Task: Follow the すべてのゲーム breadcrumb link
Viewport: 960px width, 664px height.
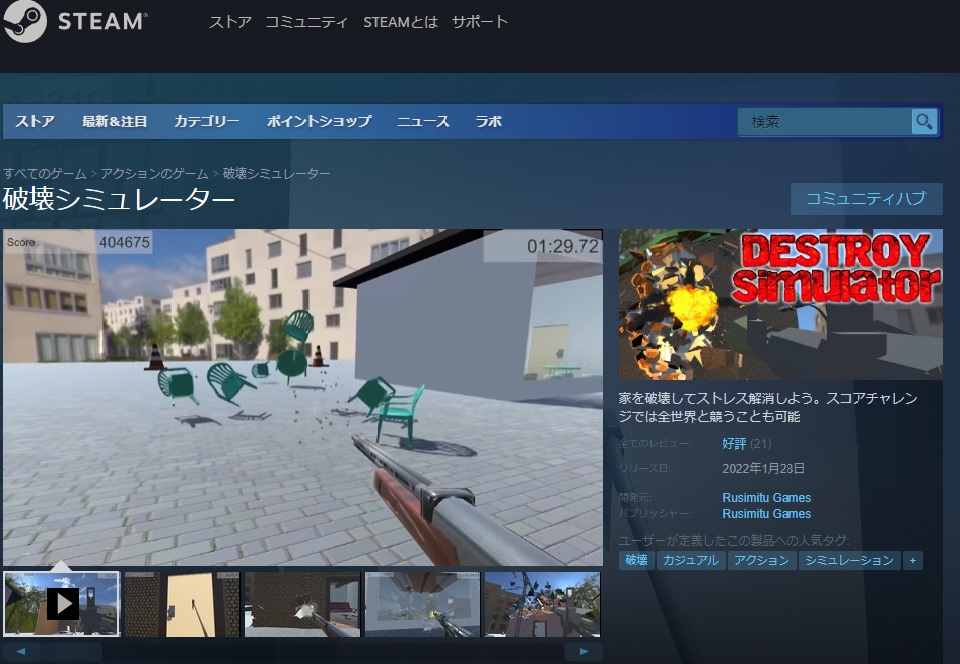Action: pos(45,174)
